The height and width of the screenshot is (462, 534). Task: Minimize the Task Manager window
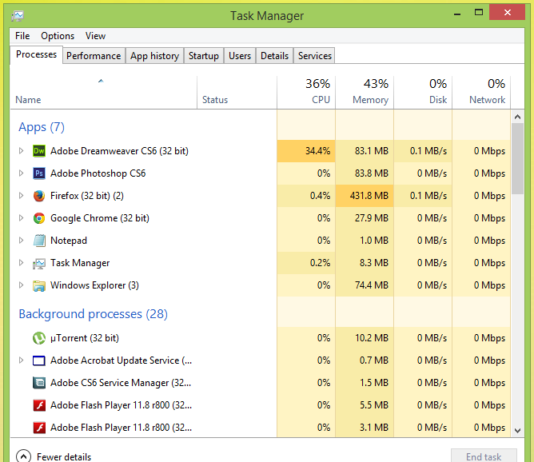point(457,14)
